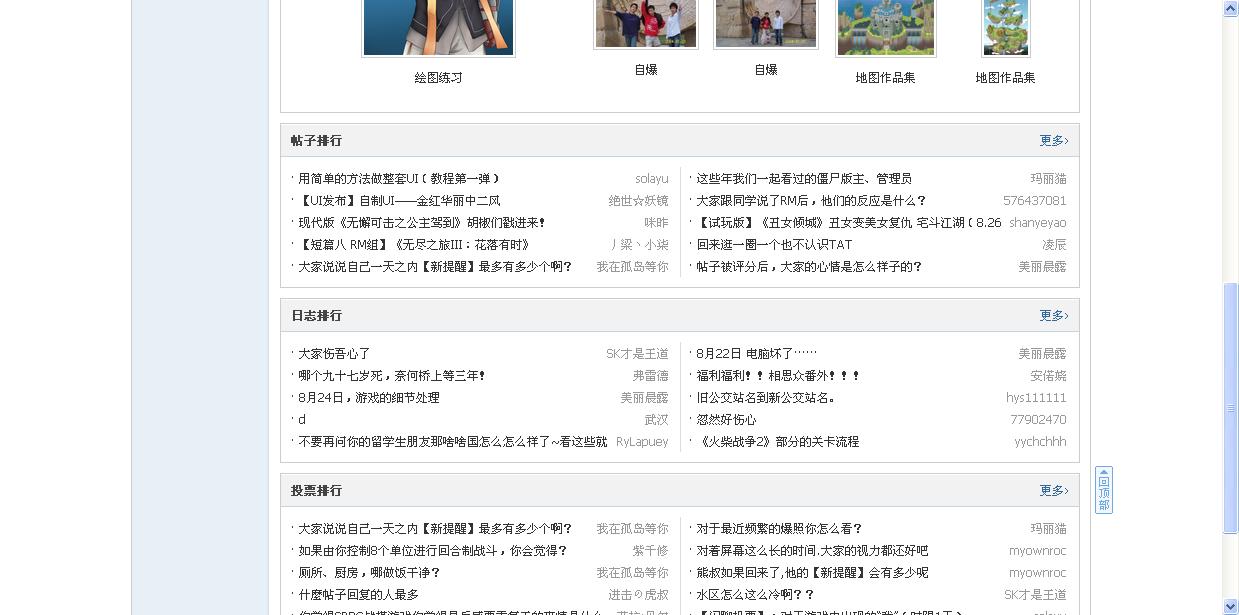
Task: Open 帖子排行 post 大家说说自己一天之内【新提醒】
Action: (x=435, y=267)
